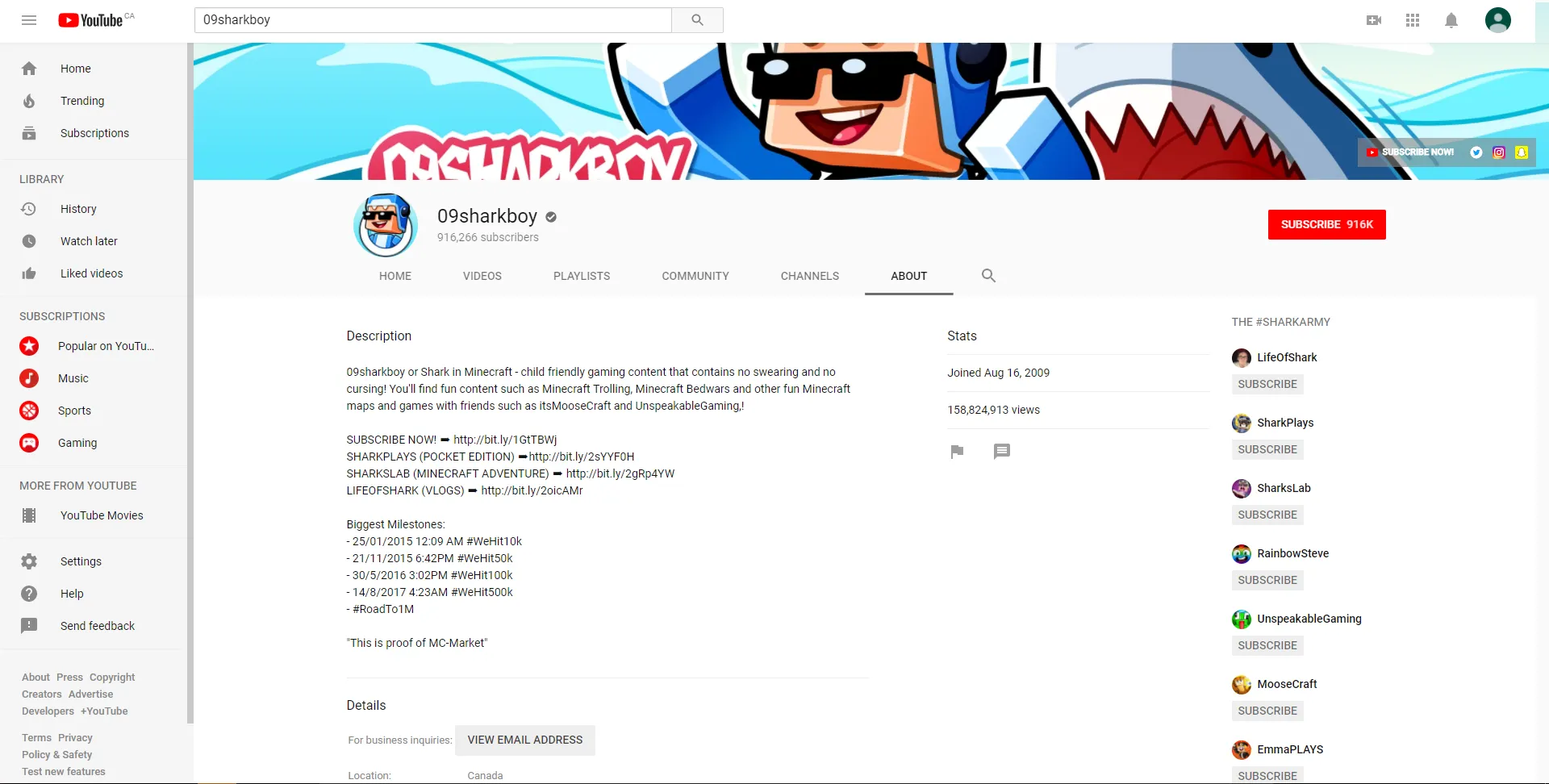Screen dimensions: 1549x784
Task: Open Creators footer link
Action: tap(42, 694)
